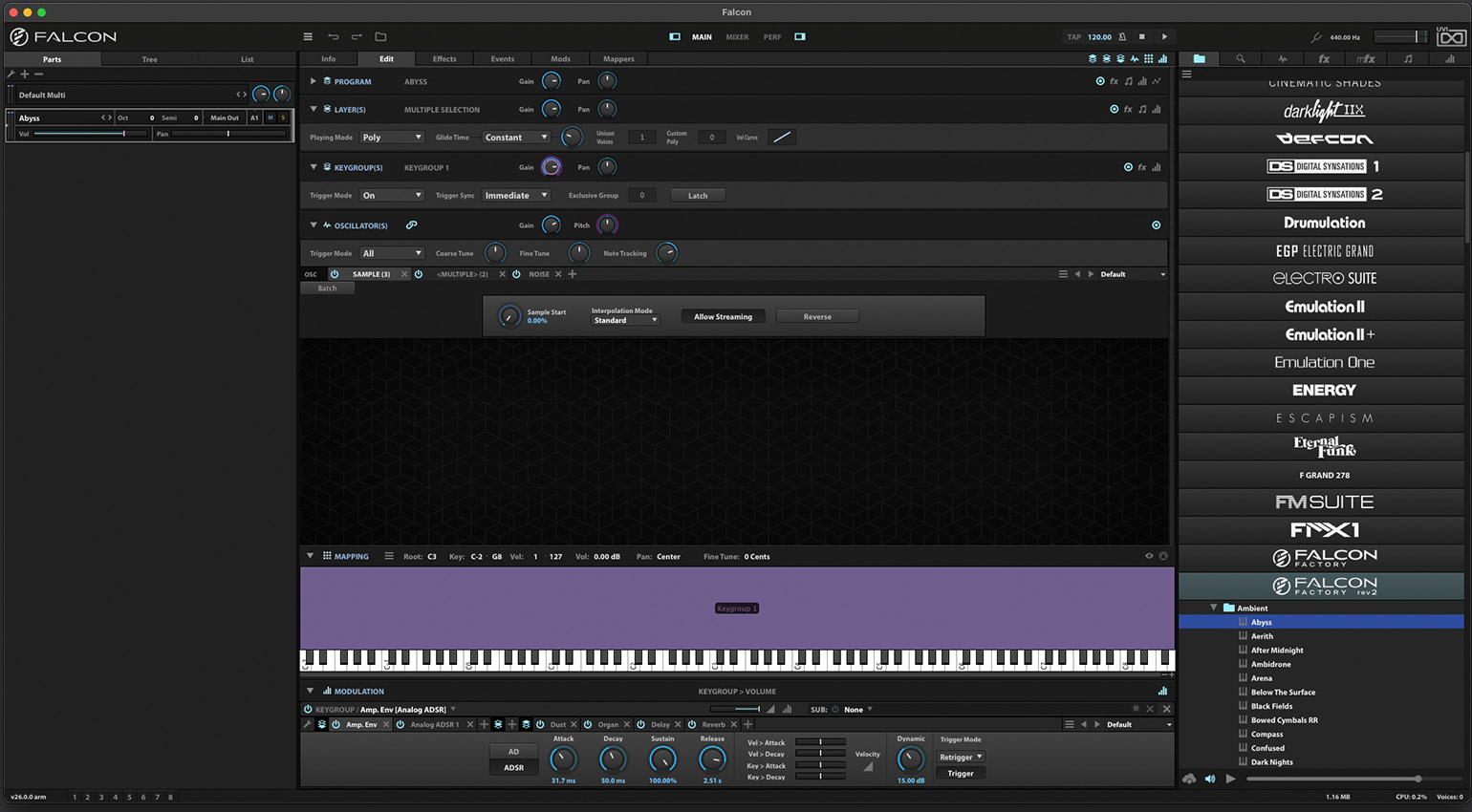Mute the Abyss part
The width and height of the screenshot is (1472, 812).
coord(270,118)
